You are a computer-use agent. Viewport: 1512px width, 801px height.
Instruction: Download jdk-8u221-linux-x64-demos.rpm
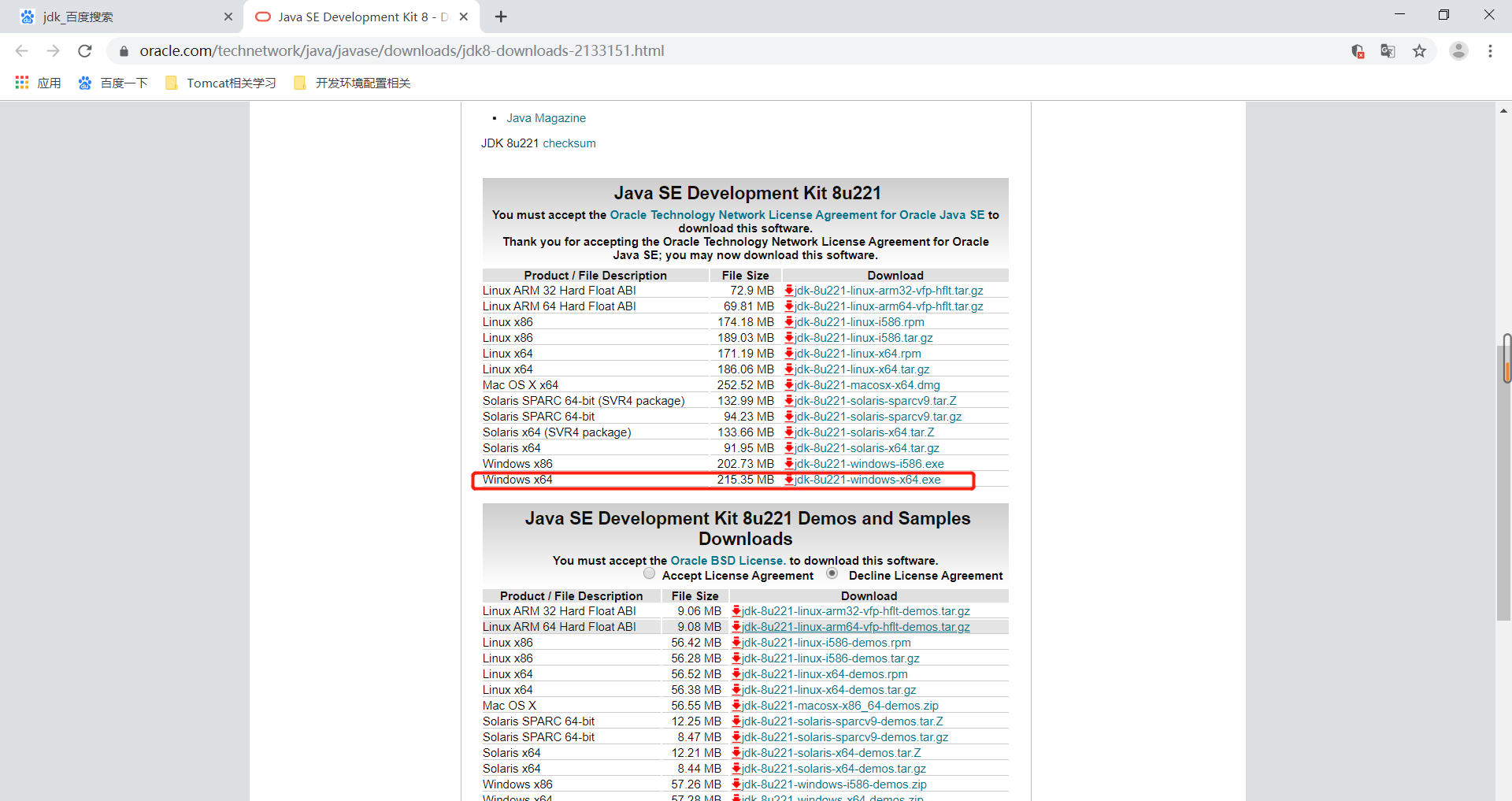(x=825, y=674)
